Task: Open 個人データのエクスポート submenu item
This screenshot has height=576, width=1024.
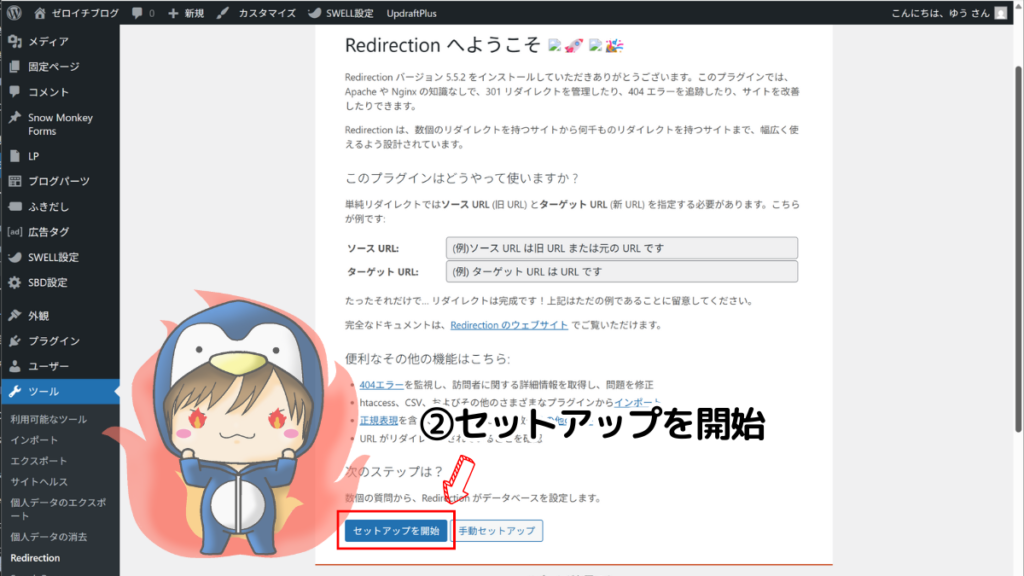Action: point(58,509)
